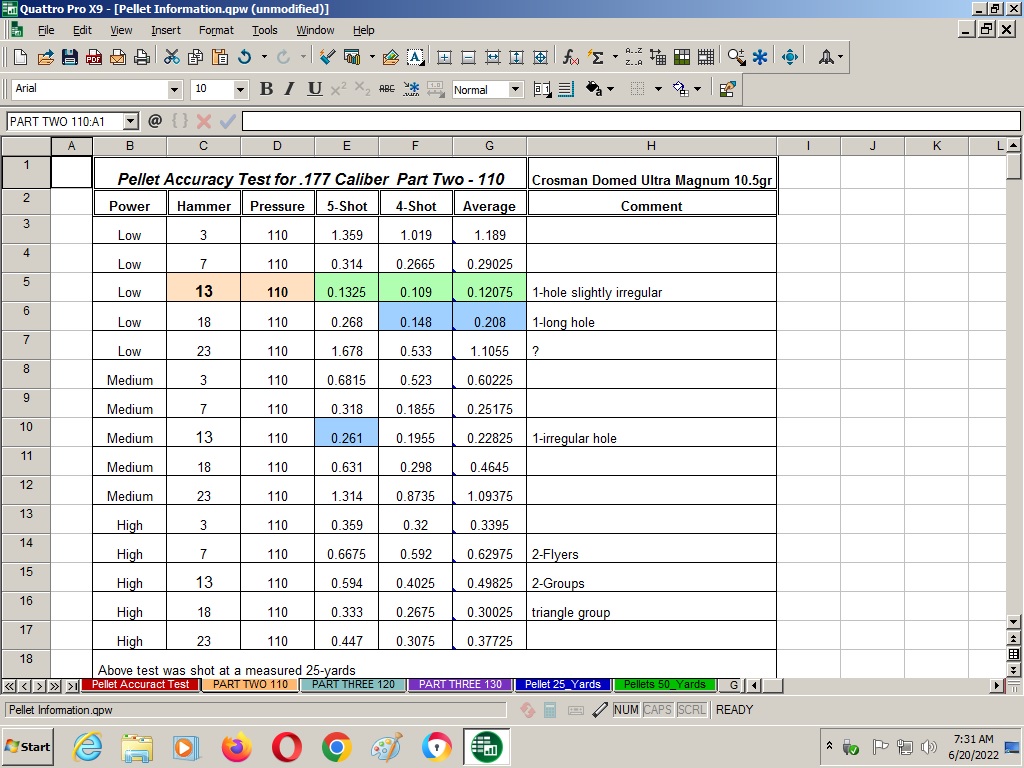Open the Help menu

click(364, 30)
